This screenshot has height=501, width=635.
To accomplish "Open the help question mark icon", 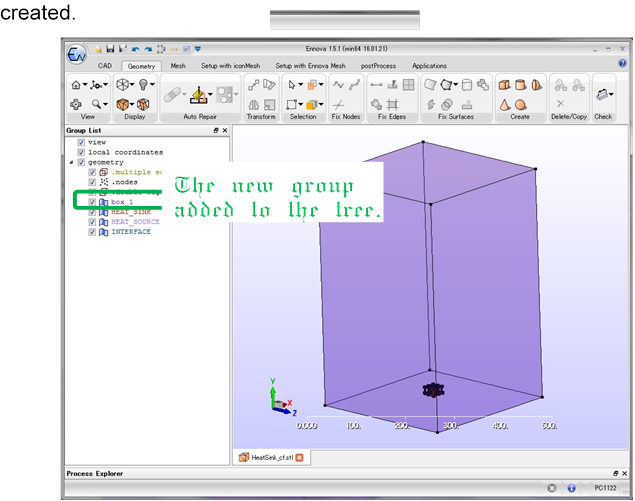I will point(622,65).
